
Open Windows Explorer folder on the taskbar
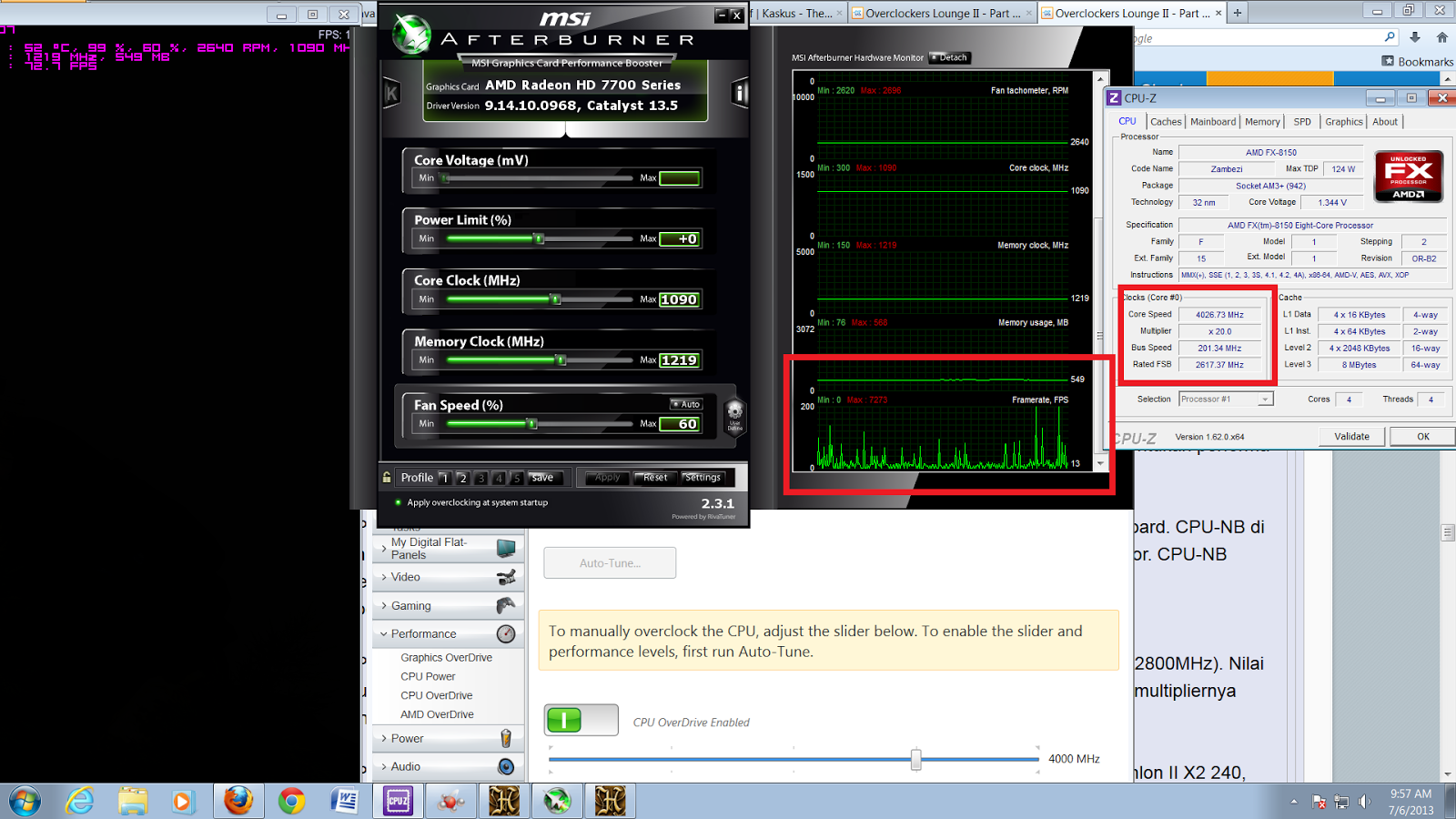(133, 801)
